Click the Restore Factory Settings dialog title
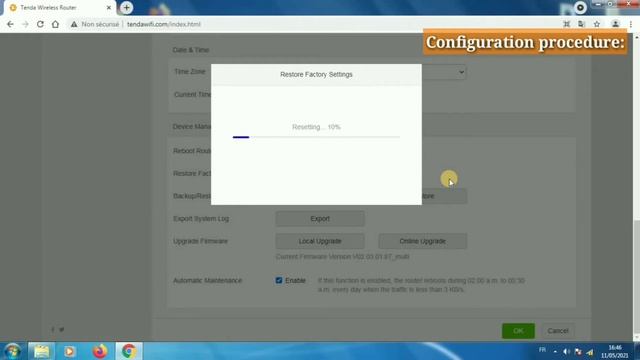Viewport: 640px width, 360px height. (316, 74)
